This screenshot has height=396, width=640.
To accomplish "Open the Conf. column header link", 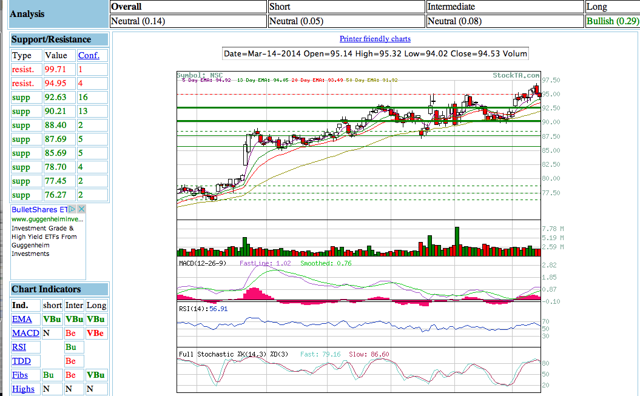I will [89, 56].
